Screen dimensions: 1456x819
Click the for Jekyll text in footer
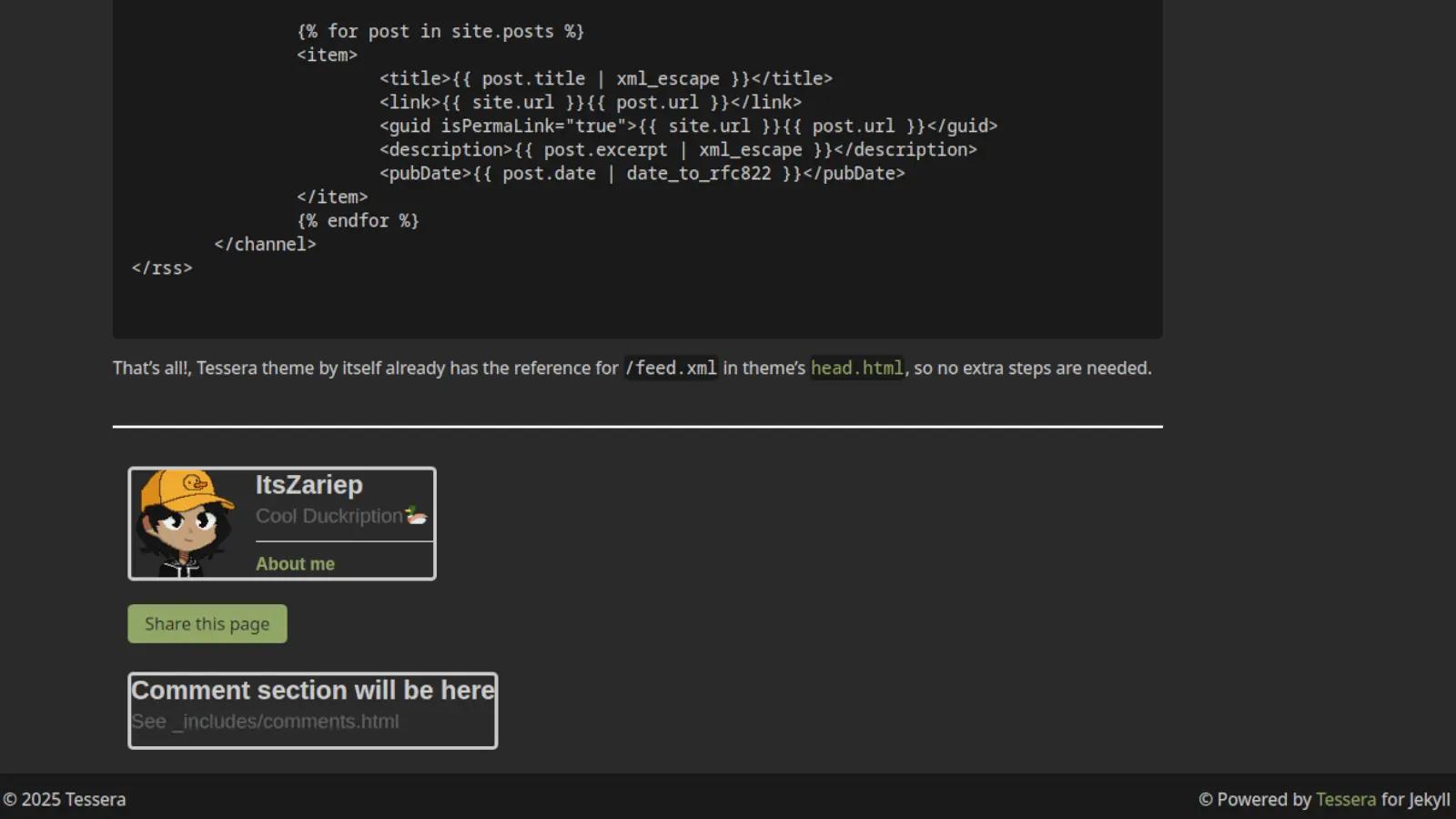[1415, 799]
